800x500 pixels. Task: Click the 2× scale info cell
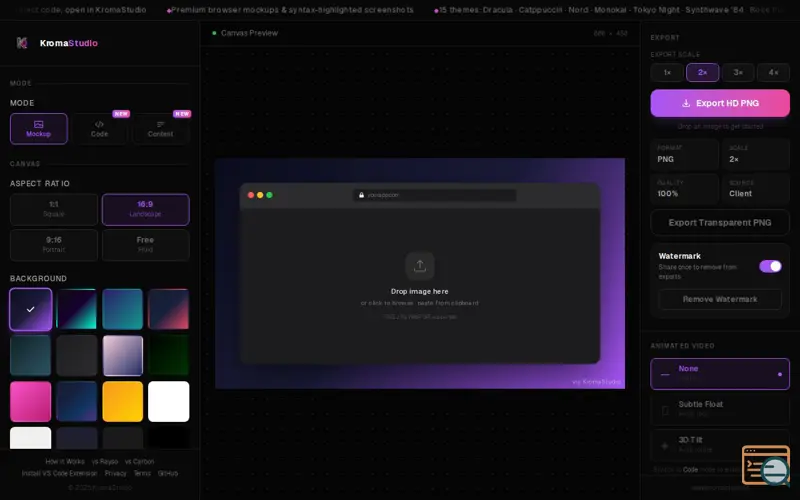click(756, 154)
